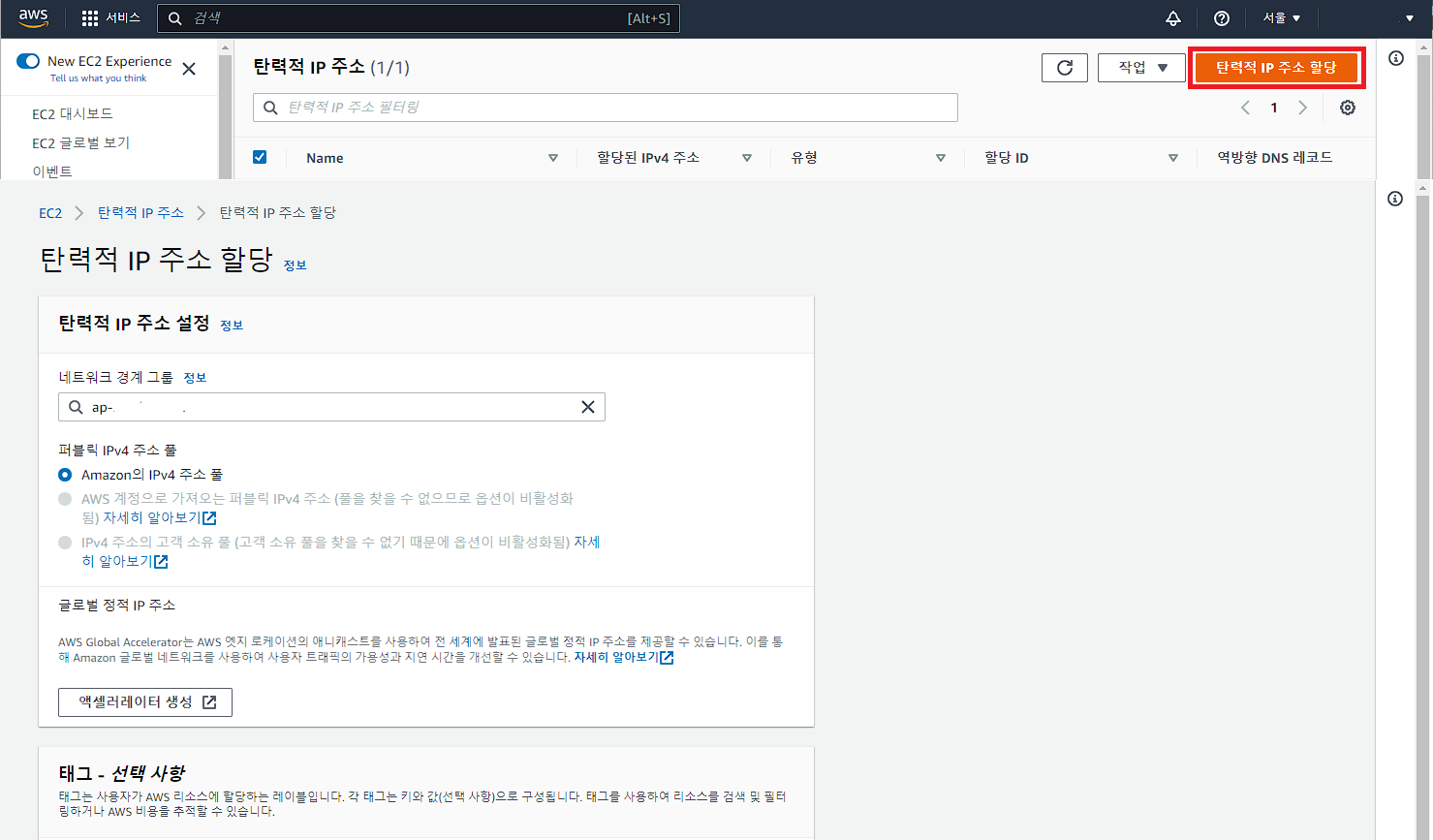Click magnifier icon in network border group field
1433x840 pixels.
point(76,407)
